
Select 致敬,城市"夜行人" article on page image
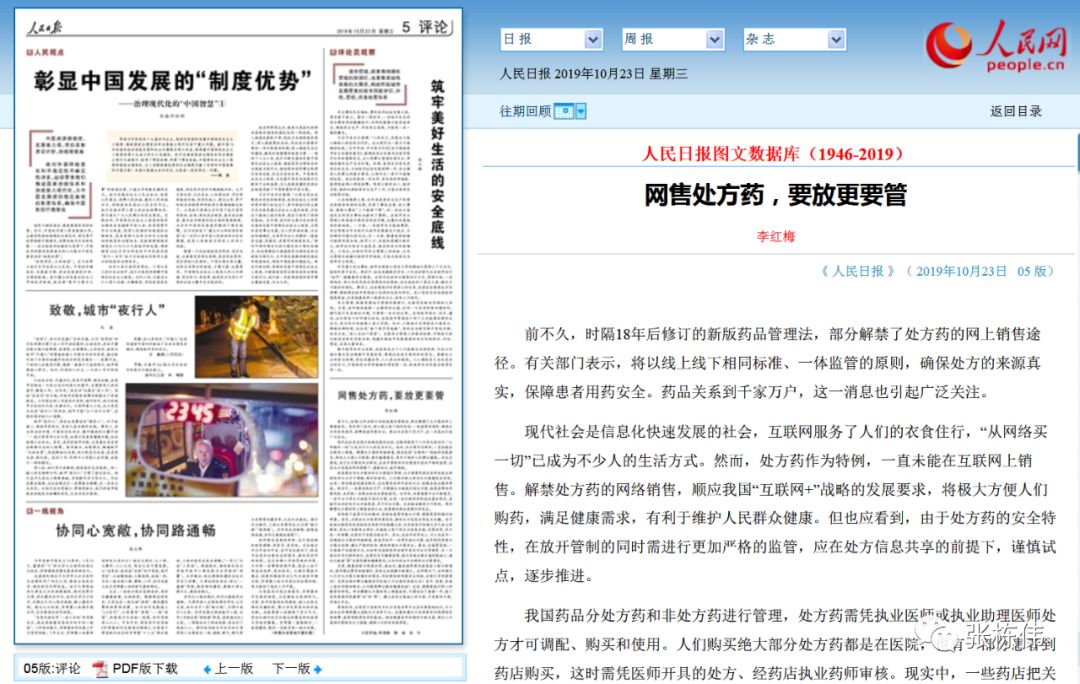pos(107,310)
